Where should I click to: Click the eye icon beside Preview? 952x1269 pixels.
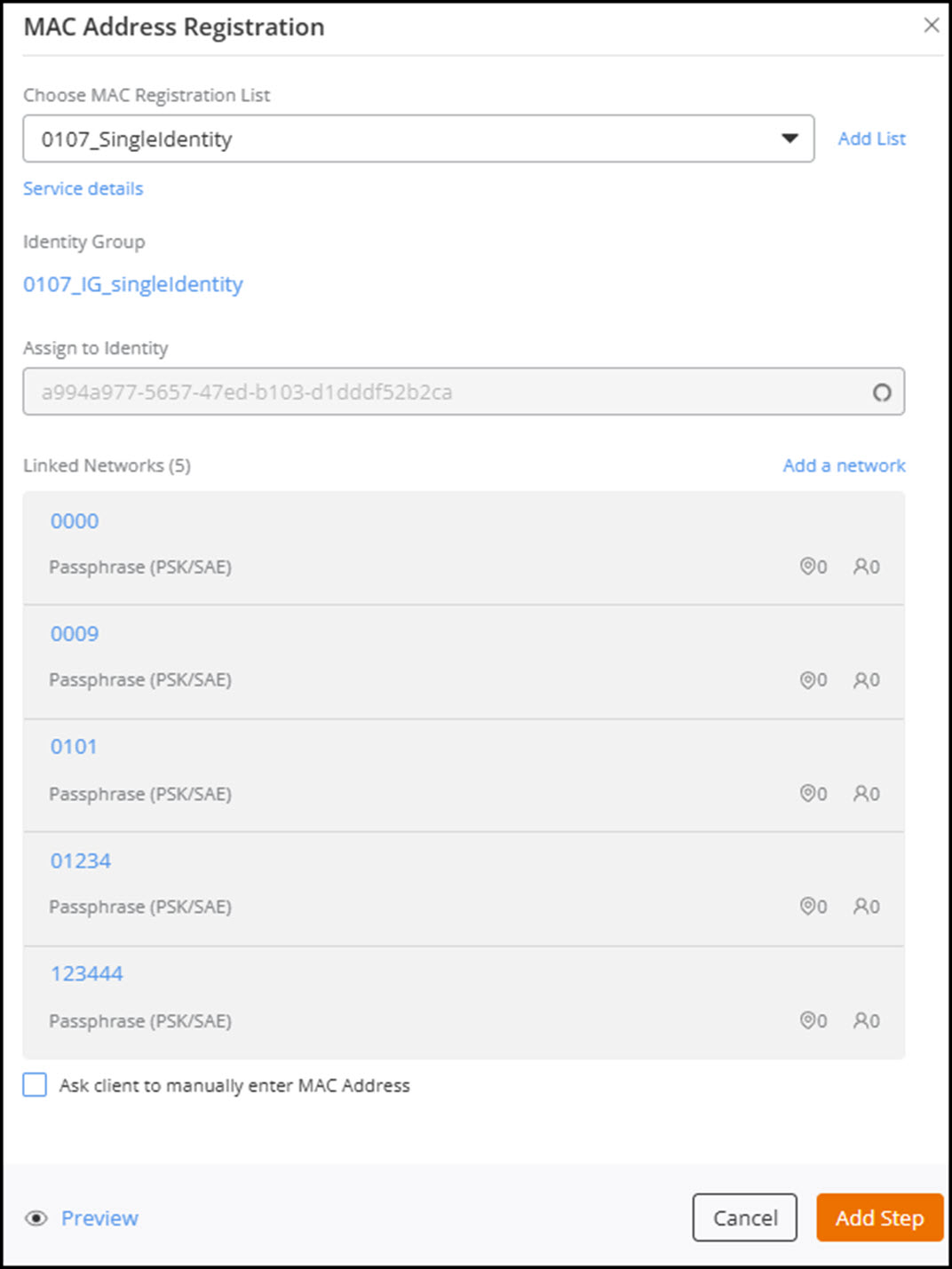(x=36, y=1218)
